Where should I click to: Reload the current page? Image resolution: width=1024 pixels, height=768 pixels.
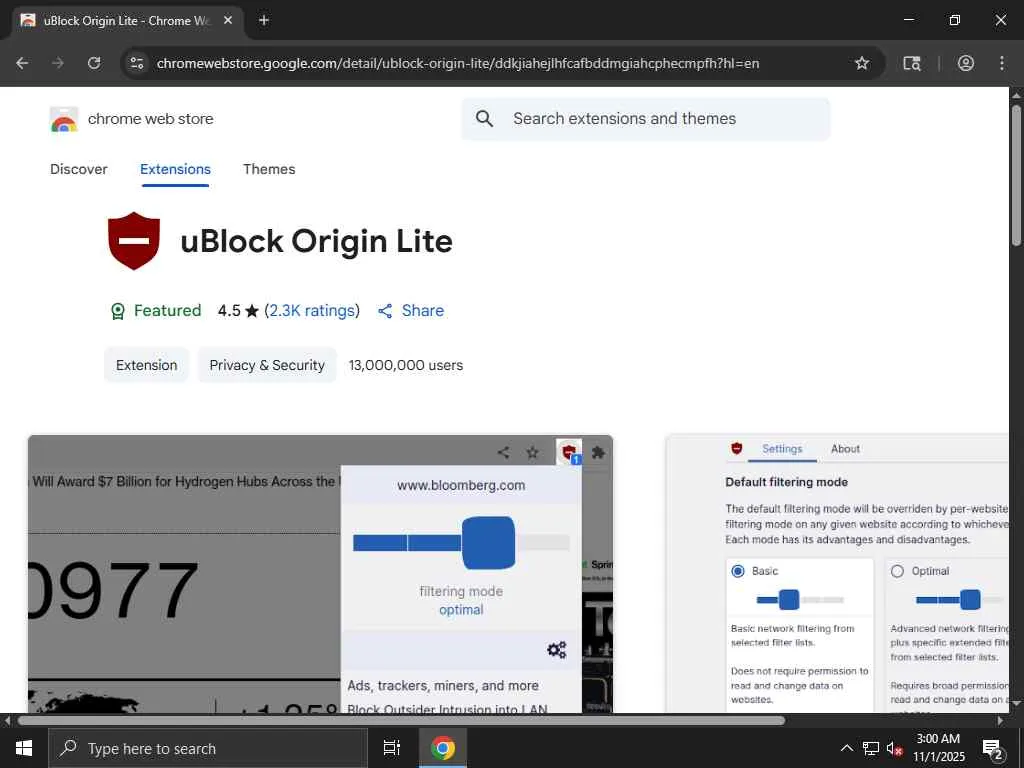[x=94, y=63]
